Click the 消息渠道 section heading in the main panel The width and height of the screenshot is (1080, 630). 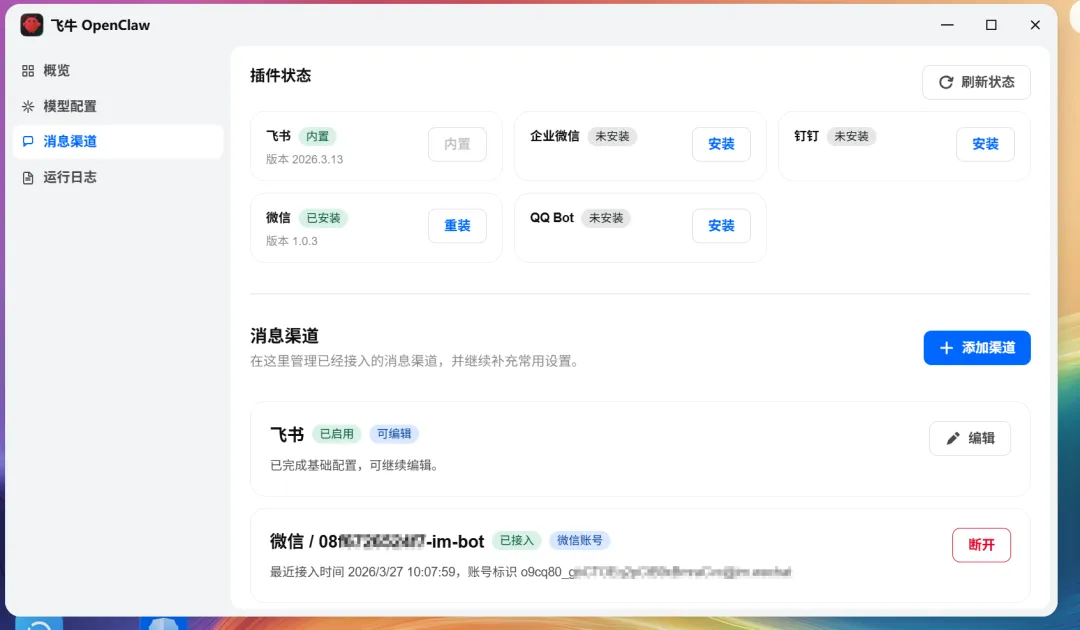click(x=284, y=335)
